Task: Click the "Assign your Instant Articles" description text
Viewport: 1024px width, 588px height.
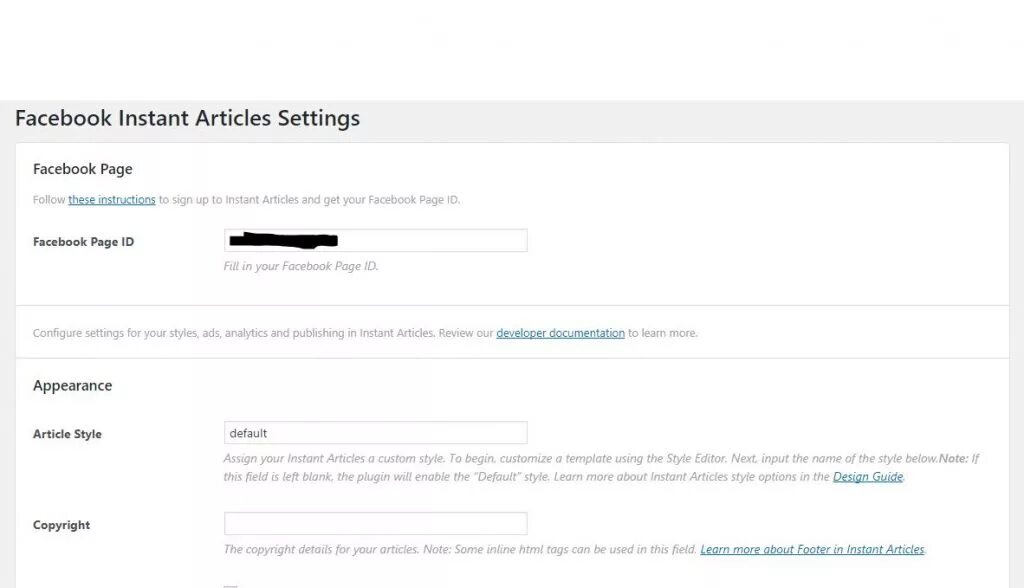Action: [400, 459]
